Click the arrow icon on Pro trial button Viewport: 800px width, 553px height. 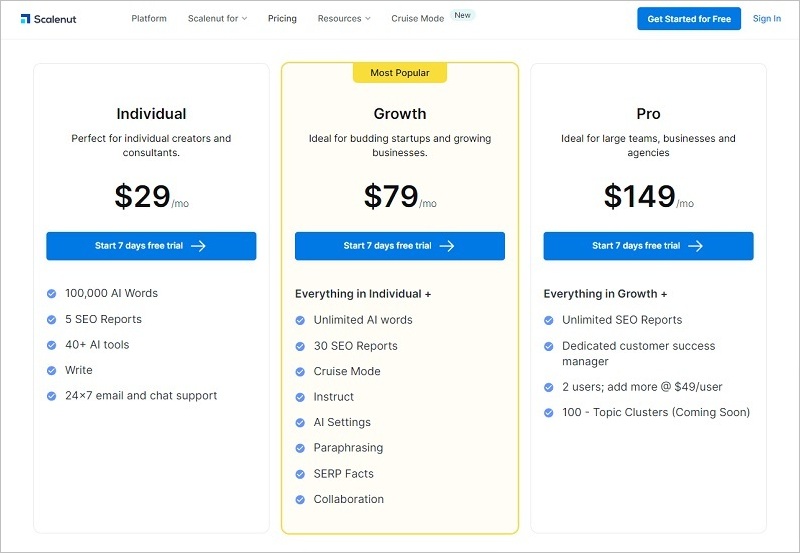[695, 246]
